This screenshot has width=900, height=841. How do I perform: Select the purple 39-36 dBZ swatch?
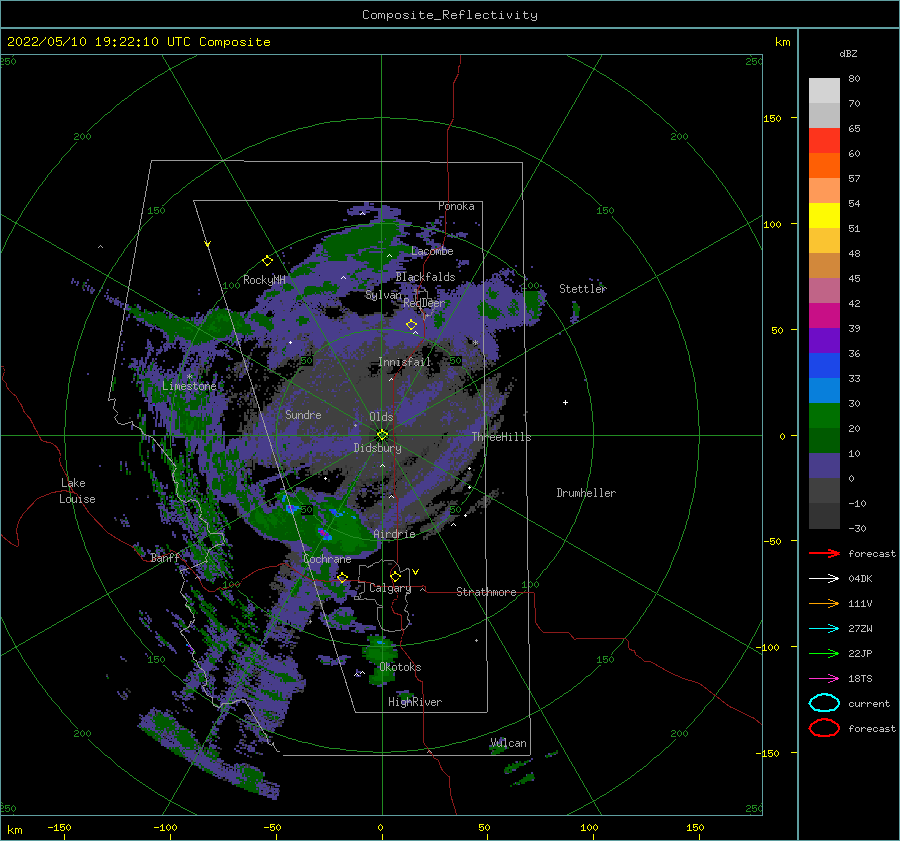tap(824, 340)
